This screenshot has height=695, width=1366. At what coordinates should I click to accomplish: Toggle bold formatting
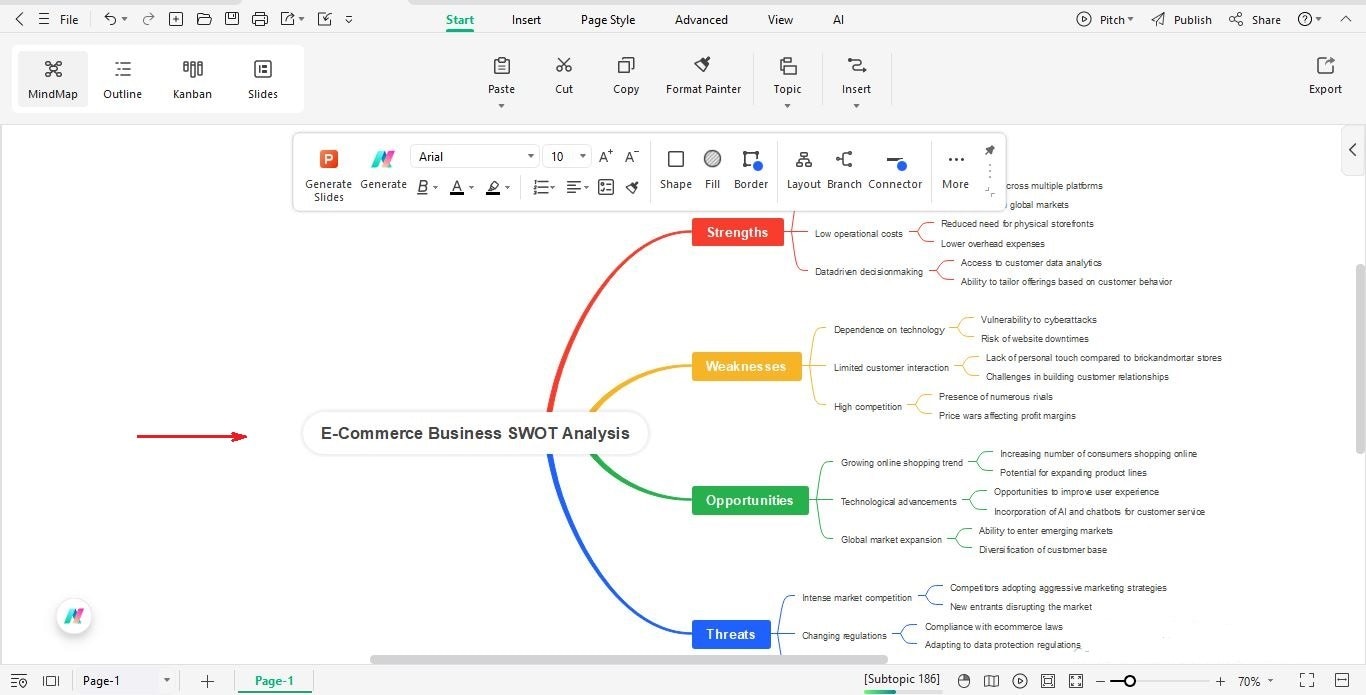(421, 188)
